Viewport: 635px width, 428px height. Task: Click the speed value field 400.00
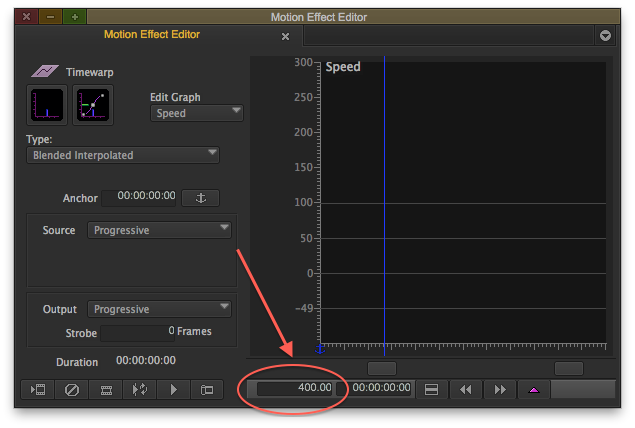coord(295,388)
